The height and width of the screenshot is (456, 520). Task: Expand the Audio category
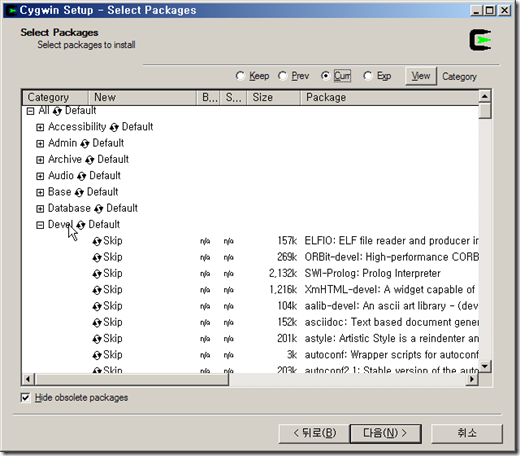pos(40,176)
